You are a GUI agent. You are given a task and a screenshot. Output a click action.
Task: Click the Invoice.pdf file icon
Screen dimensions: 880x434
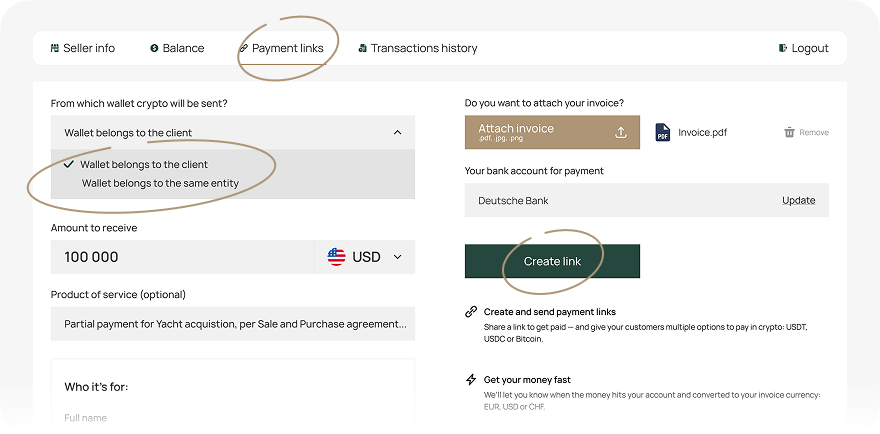662,132
